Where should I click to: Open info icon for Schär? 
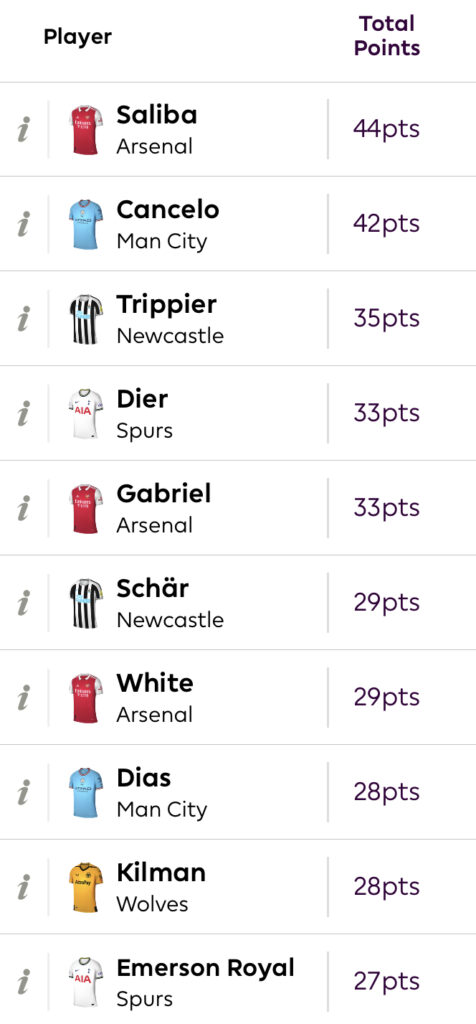(x=24, y=603)
